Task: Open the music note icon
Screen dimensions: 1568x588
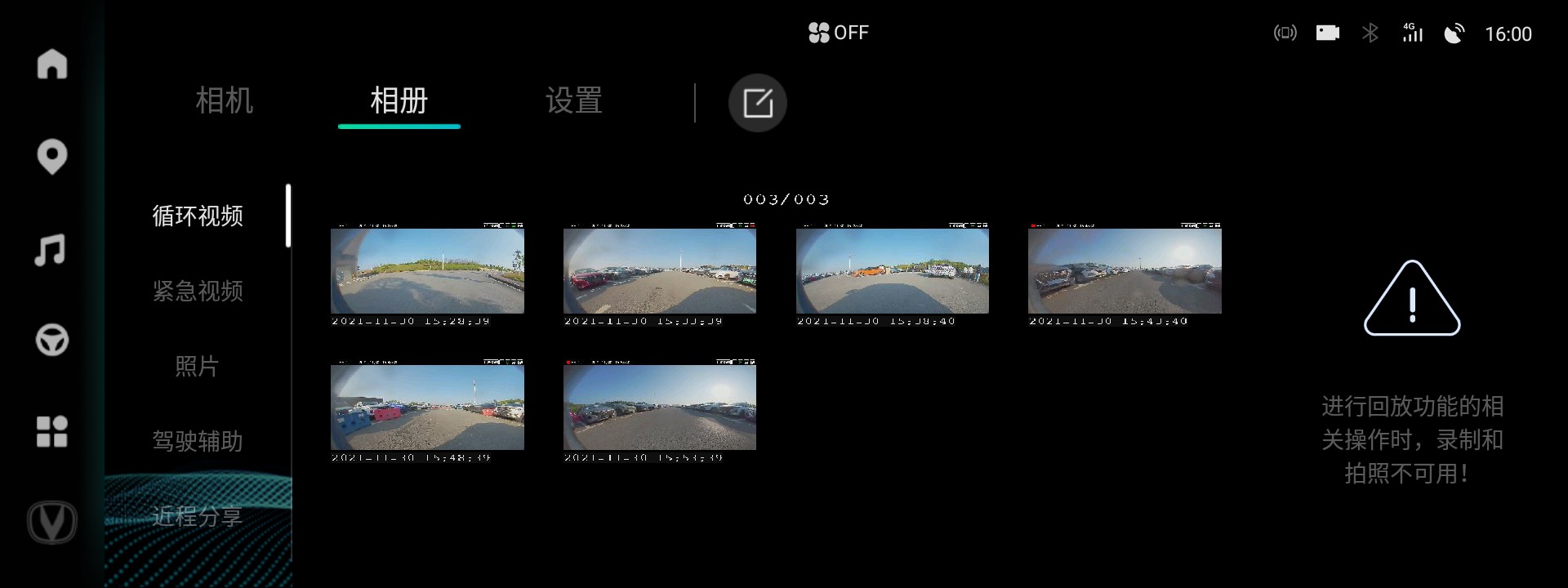Action: click(x=51, y=250)
